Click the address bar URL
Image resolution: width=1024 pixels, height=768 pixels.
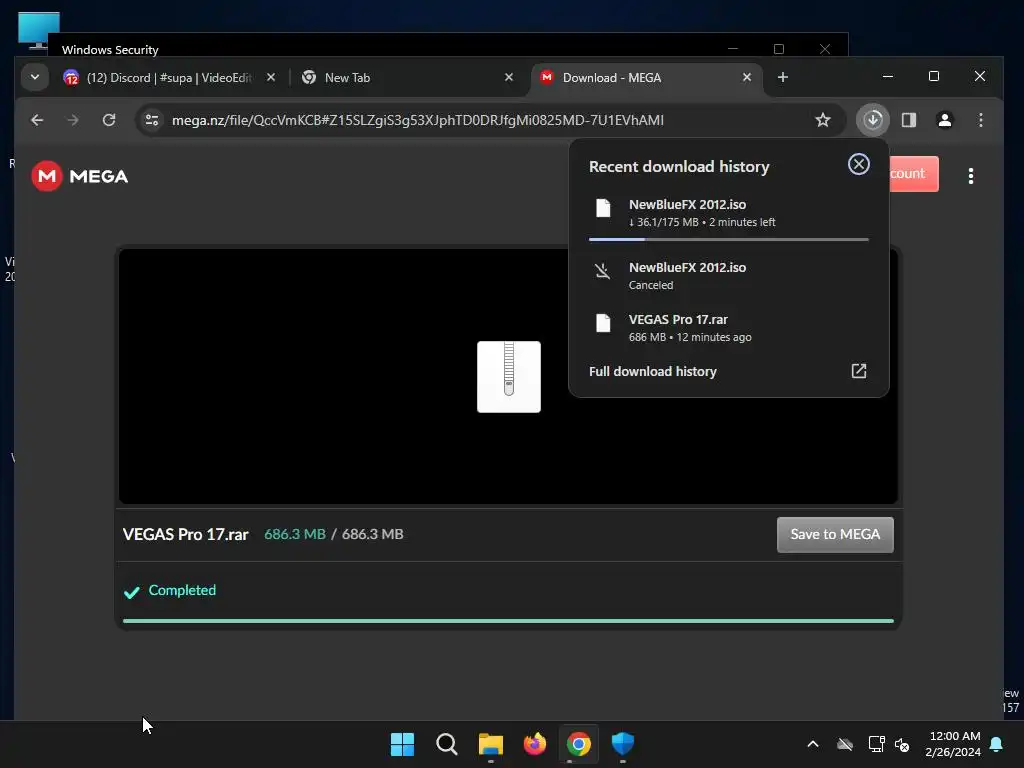(418, 120)
